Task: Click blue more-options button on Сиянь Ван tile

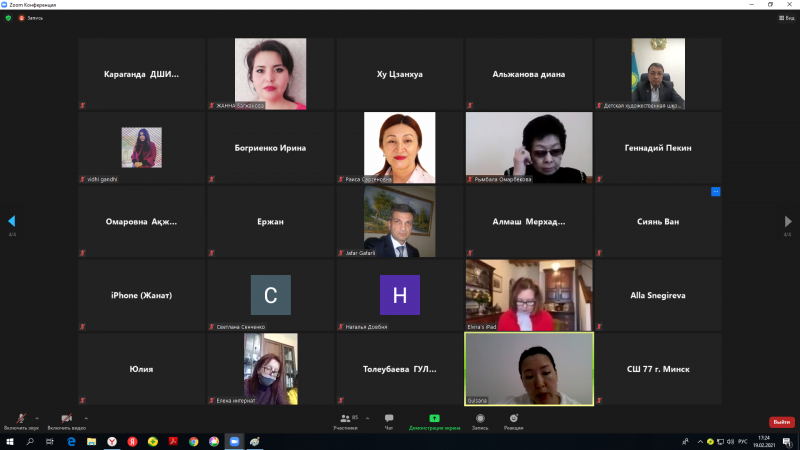Action: [x=715, y=191]
